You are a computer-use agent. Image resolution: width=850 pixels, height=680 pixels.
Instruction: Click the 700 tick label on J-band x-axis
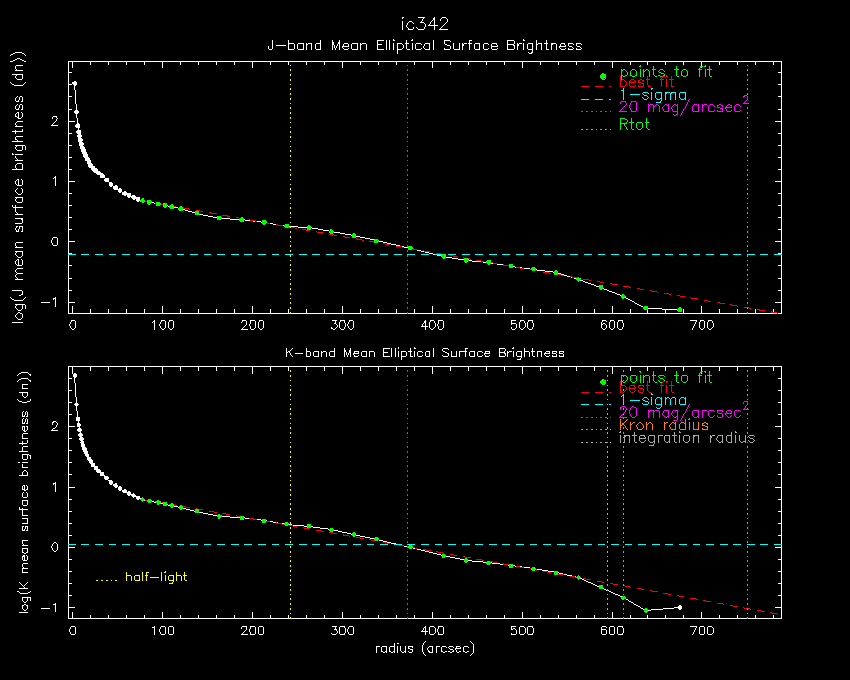[x=702, y=325]
